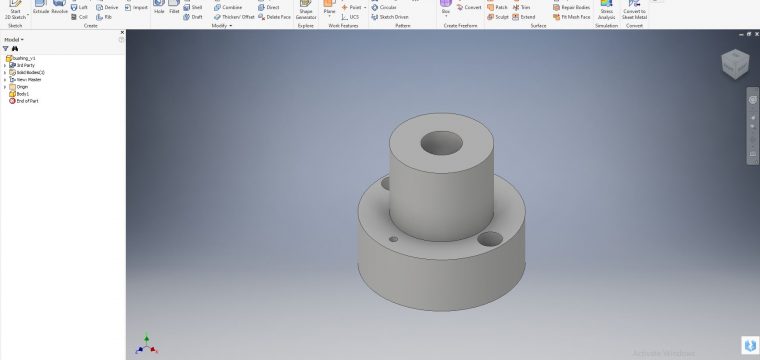Click the navigation wheel icon
Screen dimensions: 760x360
pyautogui.click(x=752, y=100)
